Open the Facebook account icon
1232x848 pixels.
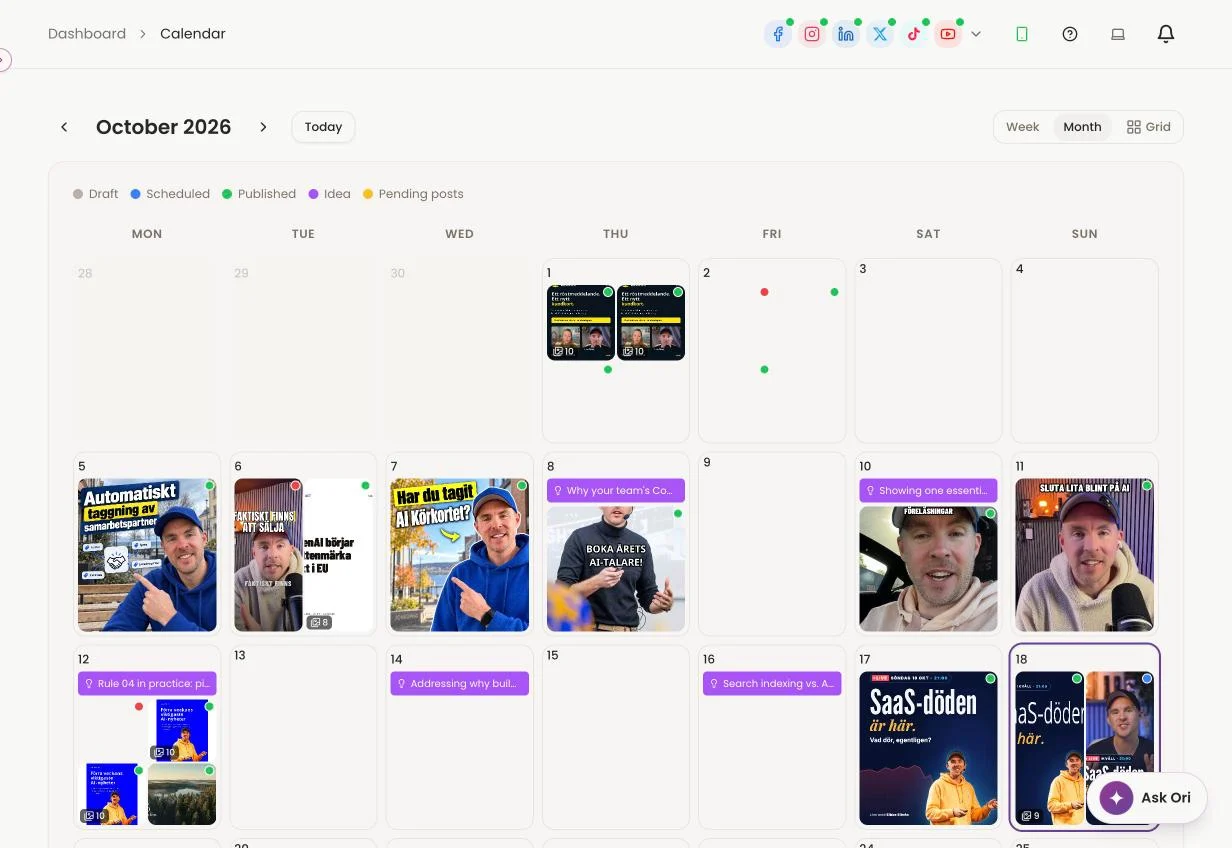point(778,34)
